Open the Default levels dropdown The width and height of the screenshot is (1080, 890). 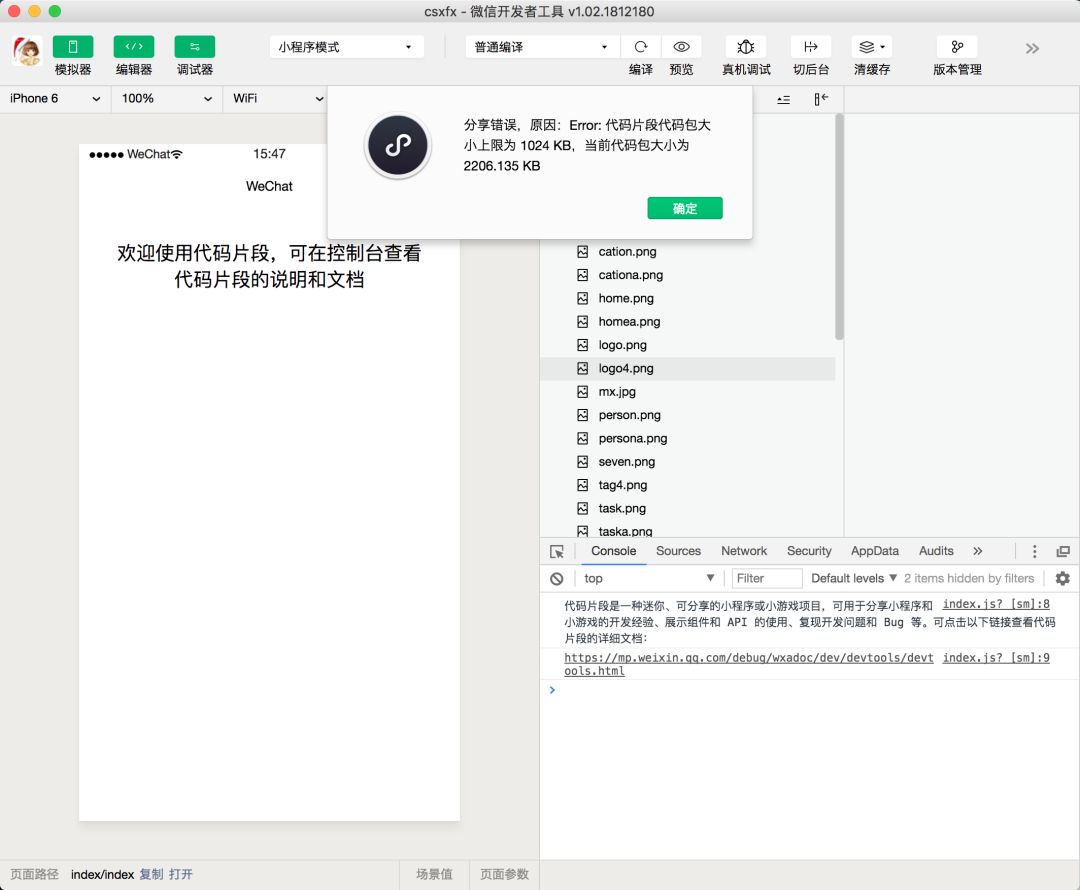point(854,579)
